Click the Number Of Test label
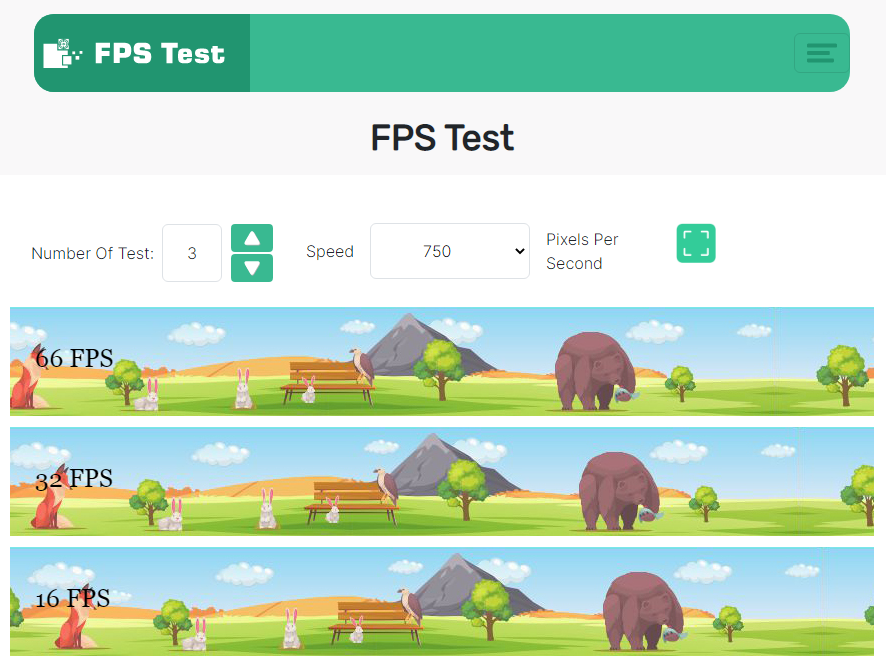Viewport: 886px width, 668px height. 93,253
